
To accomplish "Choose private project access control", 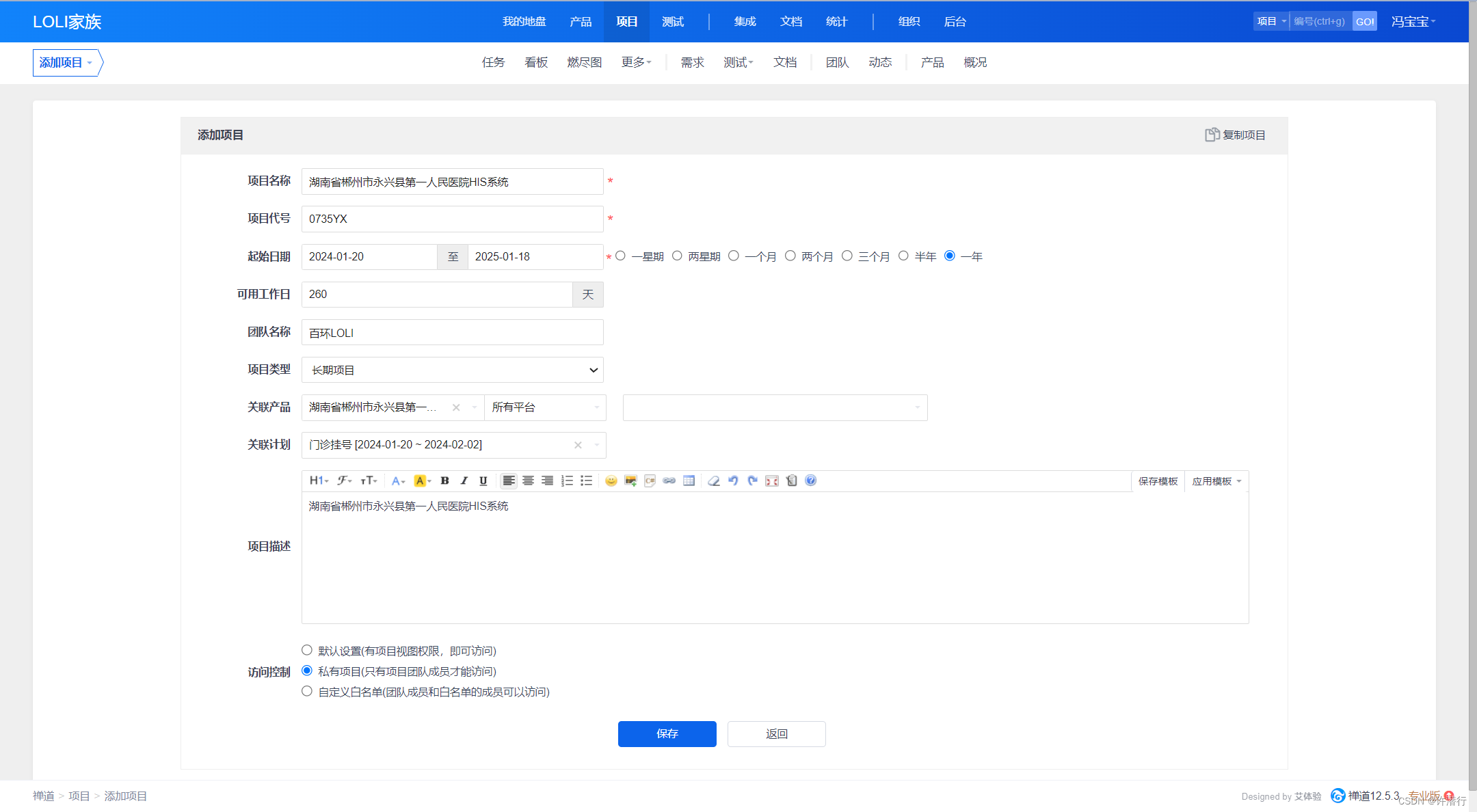I will (307, 671).
